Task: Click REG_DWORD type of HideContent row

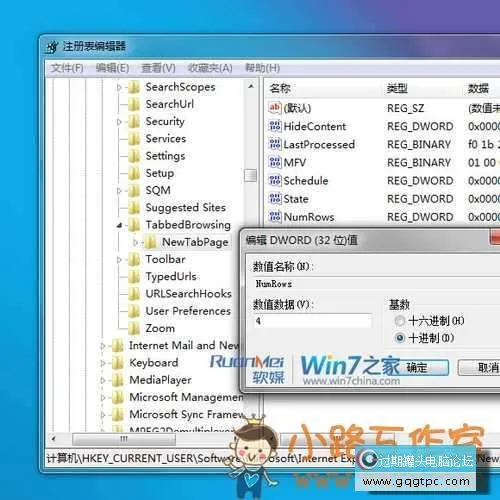Action: (x=420, y=126)
